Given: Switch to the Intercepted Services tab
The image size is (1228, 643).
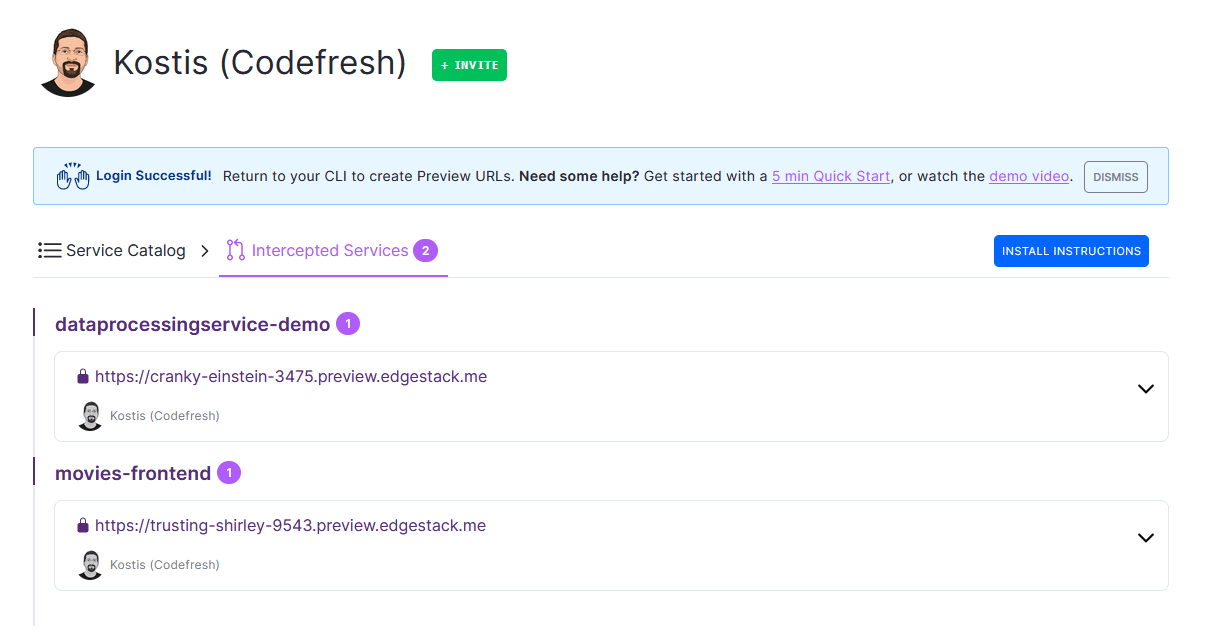Looking at the screenshot, I should click(x=330, y=251).
